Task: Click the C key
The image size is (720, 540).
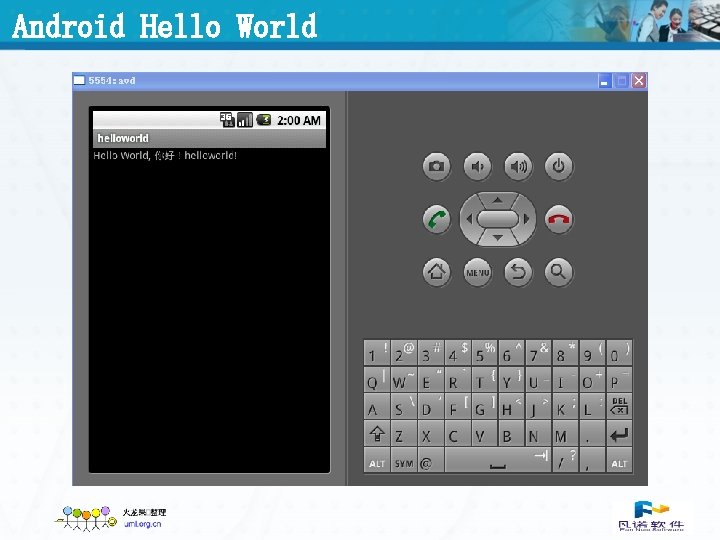Action: point(458,433)
